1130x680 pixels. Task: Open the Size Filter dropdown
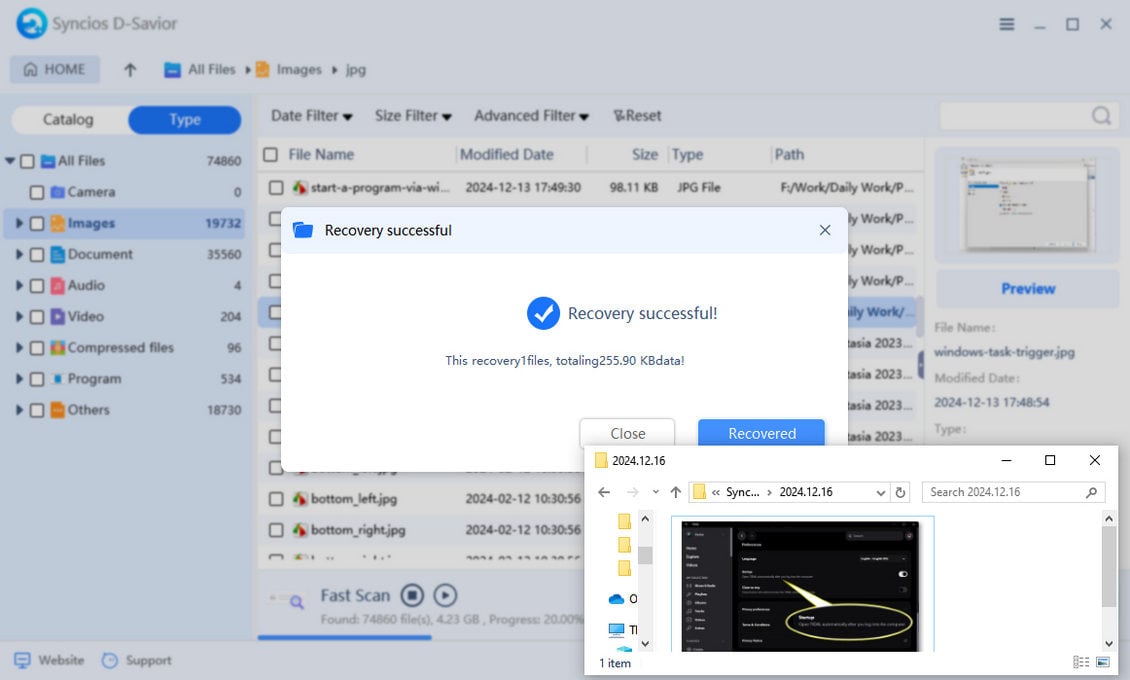[x=413, y=116]
